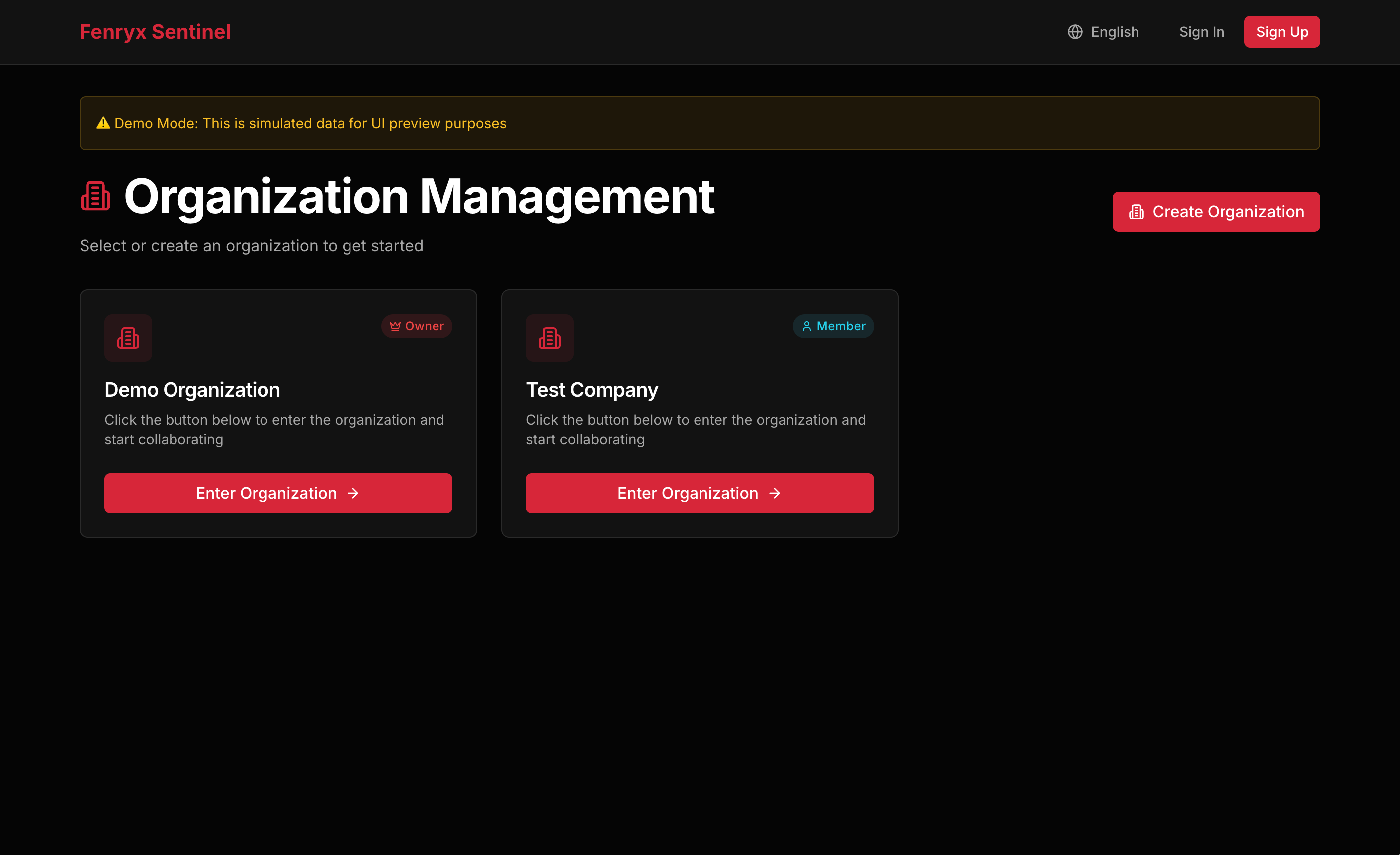Click the Fenryx Sentinel logo text

tap(155, 32)
